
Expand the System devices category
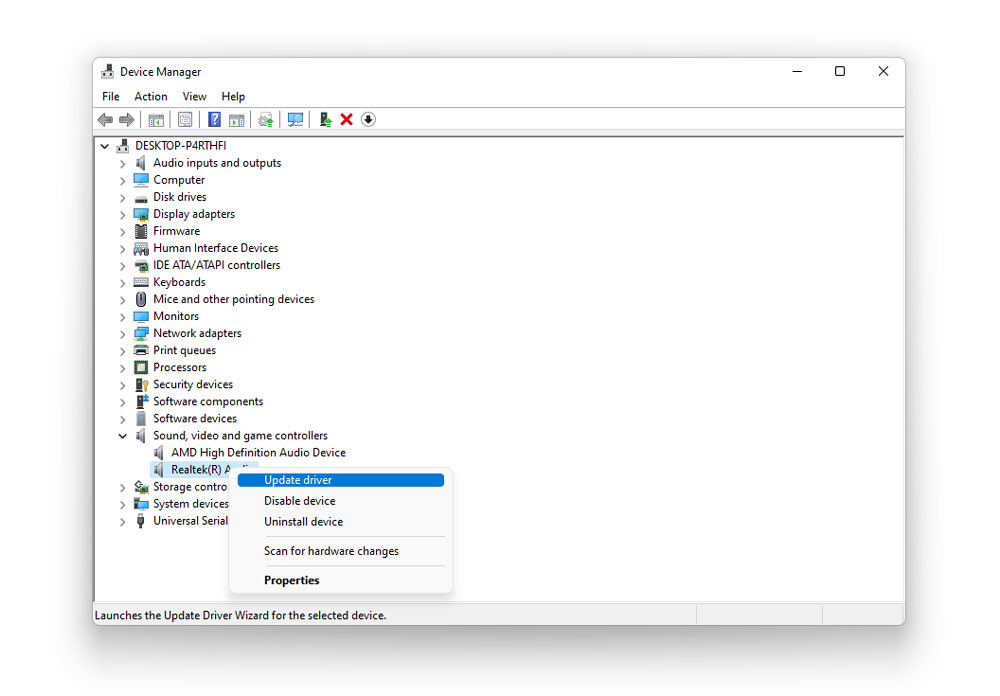click(x=122, y=504)
